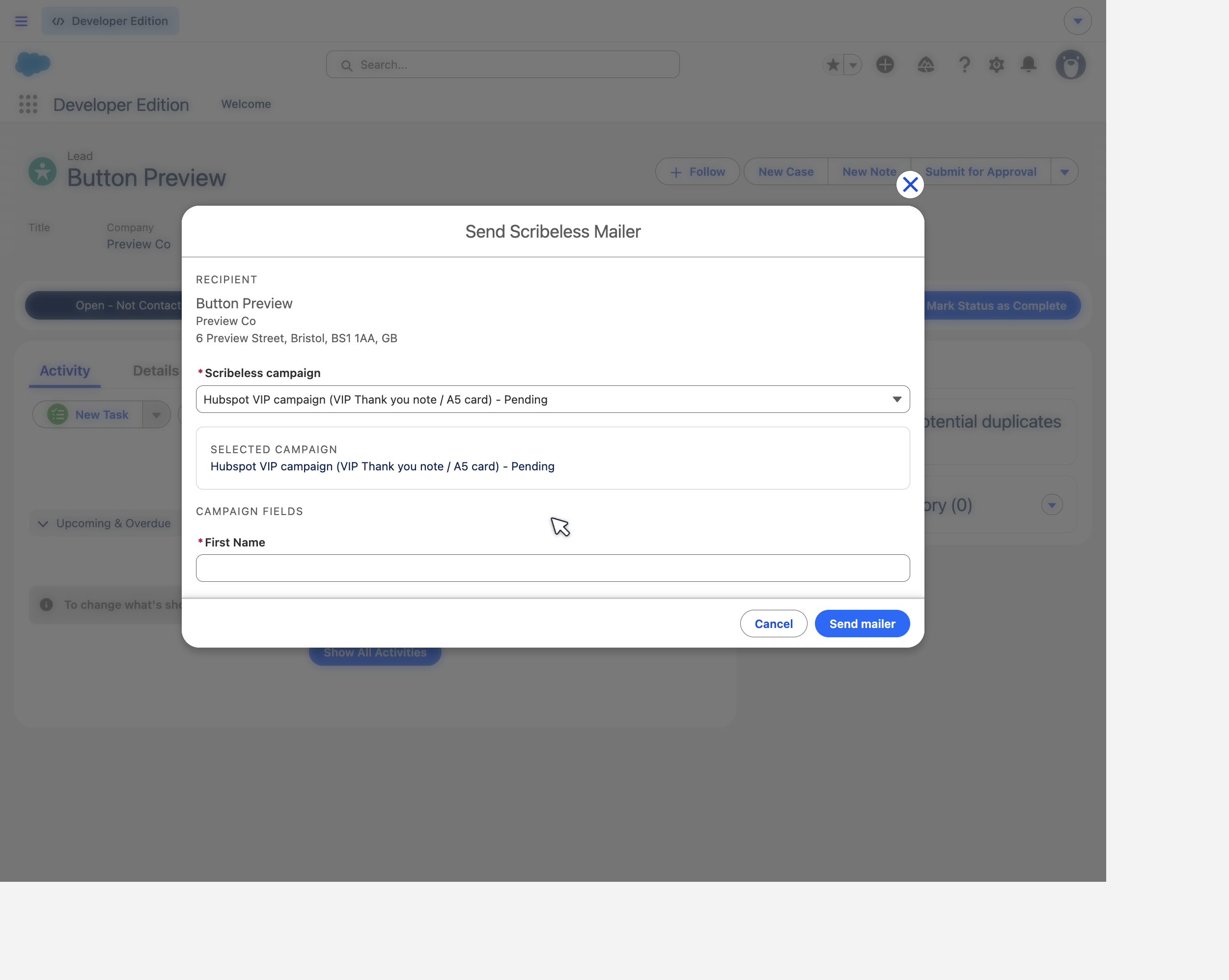
Task: Open the dropdown next to New Task
Action: point(156,414)
